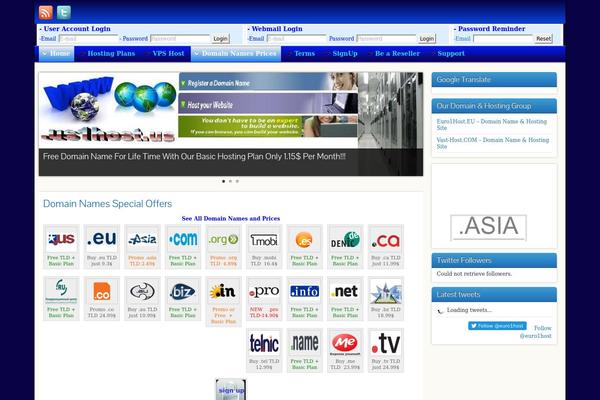Focus Password Reminder Email field
This screenshot has width=600, height=400.
click(503, 39)
